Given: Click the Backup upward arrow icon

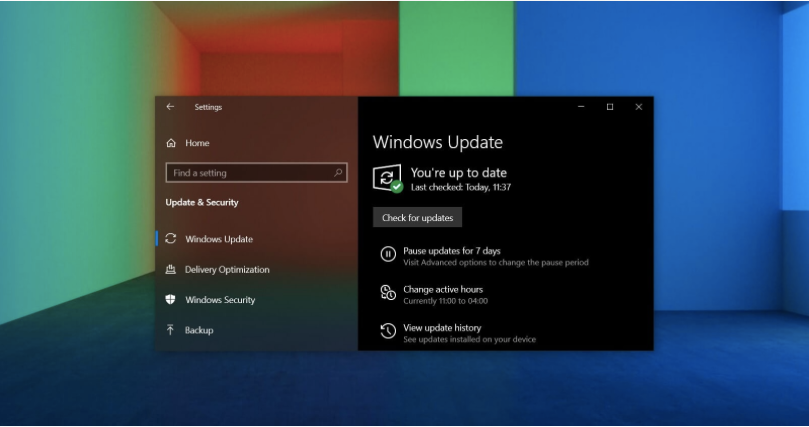Looking at the screenshot, I should point(170,330).
